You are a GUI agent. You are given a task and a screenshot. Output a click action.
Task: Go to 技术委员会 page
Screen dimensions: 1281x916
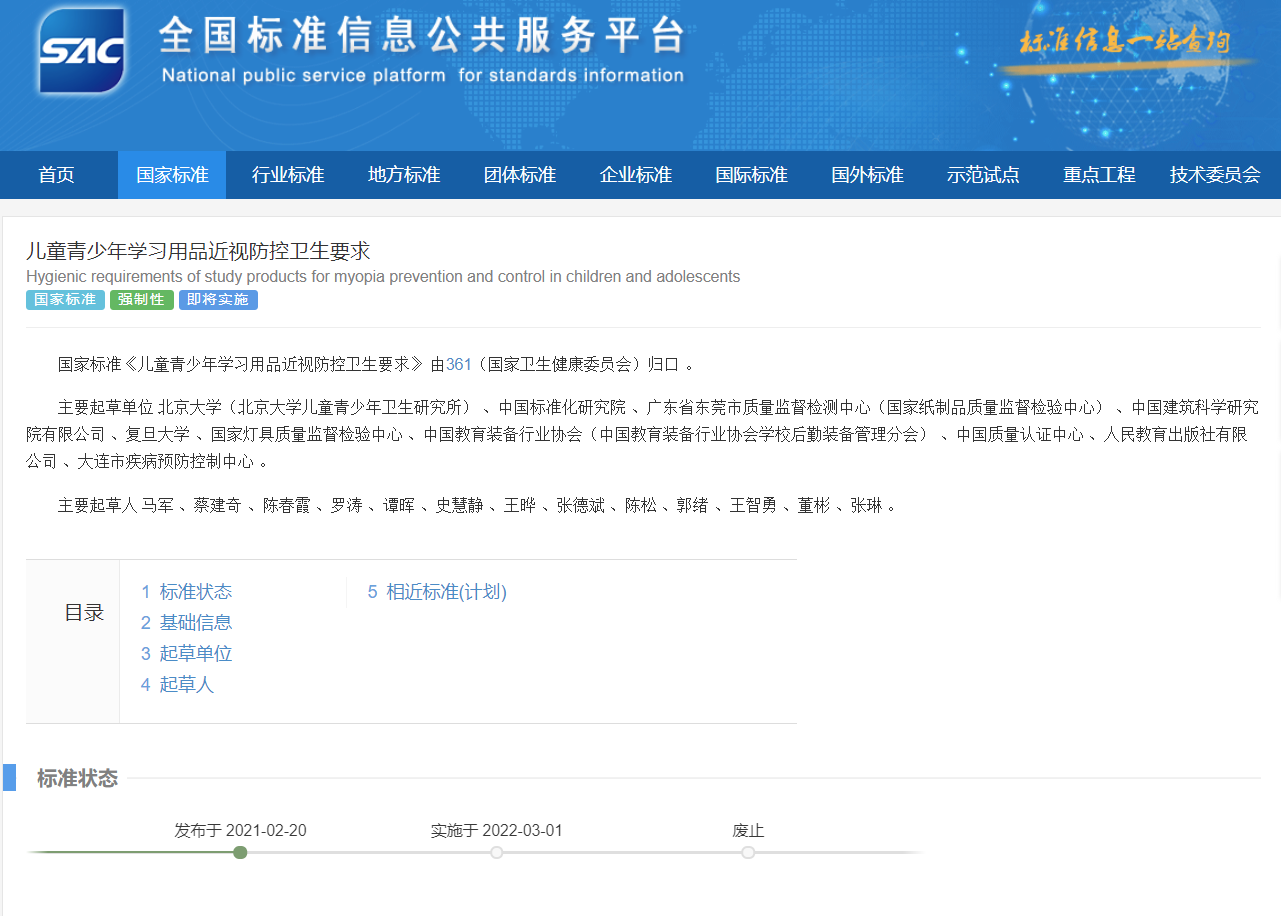click(1215, 175)
